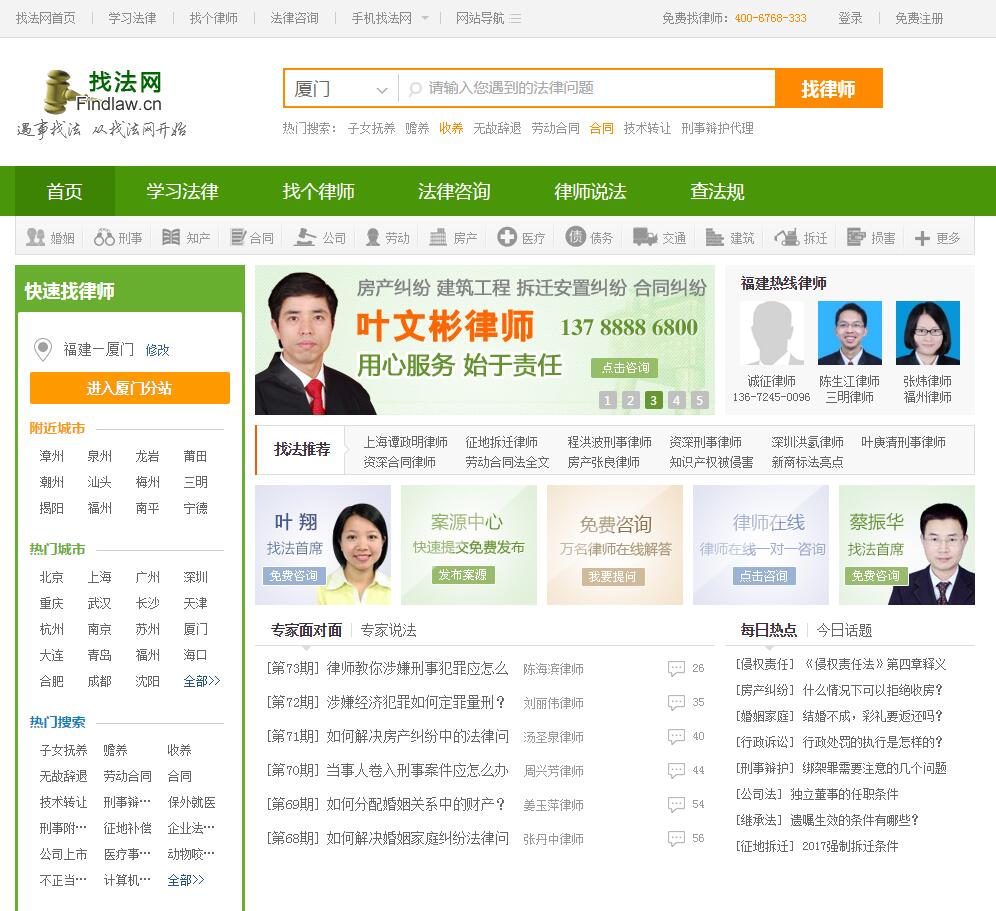Open the 法律咨询 green nav item
Screen dimensions: 996x911
[x=454, y=191]
